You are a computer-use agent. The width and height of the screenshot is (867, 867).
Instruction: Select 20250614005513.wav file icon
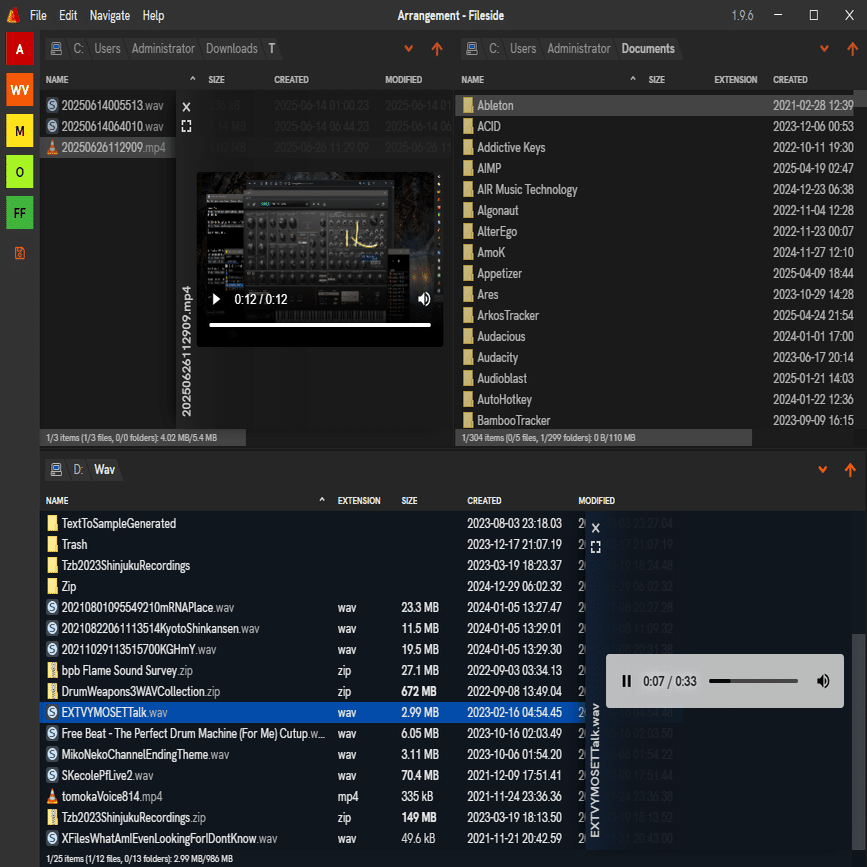coord(52,105)
